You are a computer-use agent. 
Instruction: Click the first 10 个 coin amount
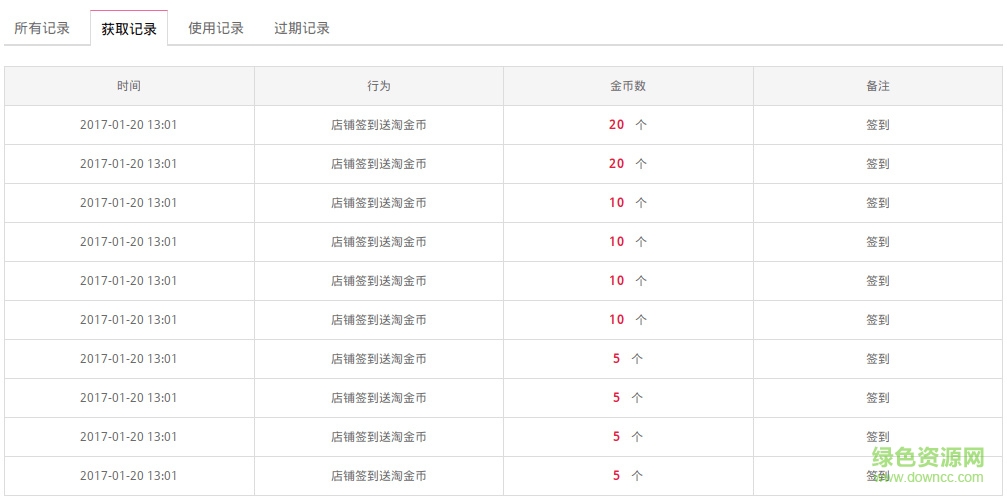(x=627, y=203)
